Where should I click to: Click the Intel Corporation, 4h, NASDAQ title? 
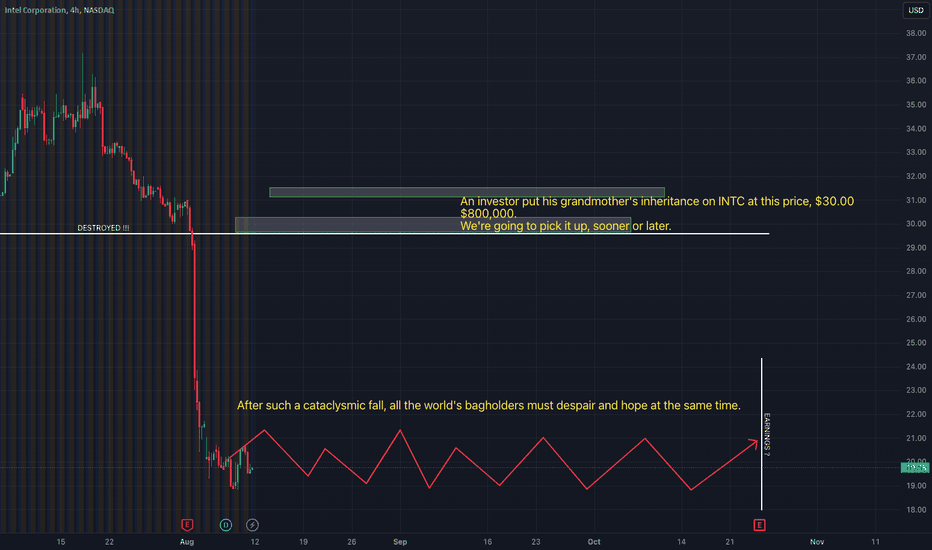click(59, 10)
